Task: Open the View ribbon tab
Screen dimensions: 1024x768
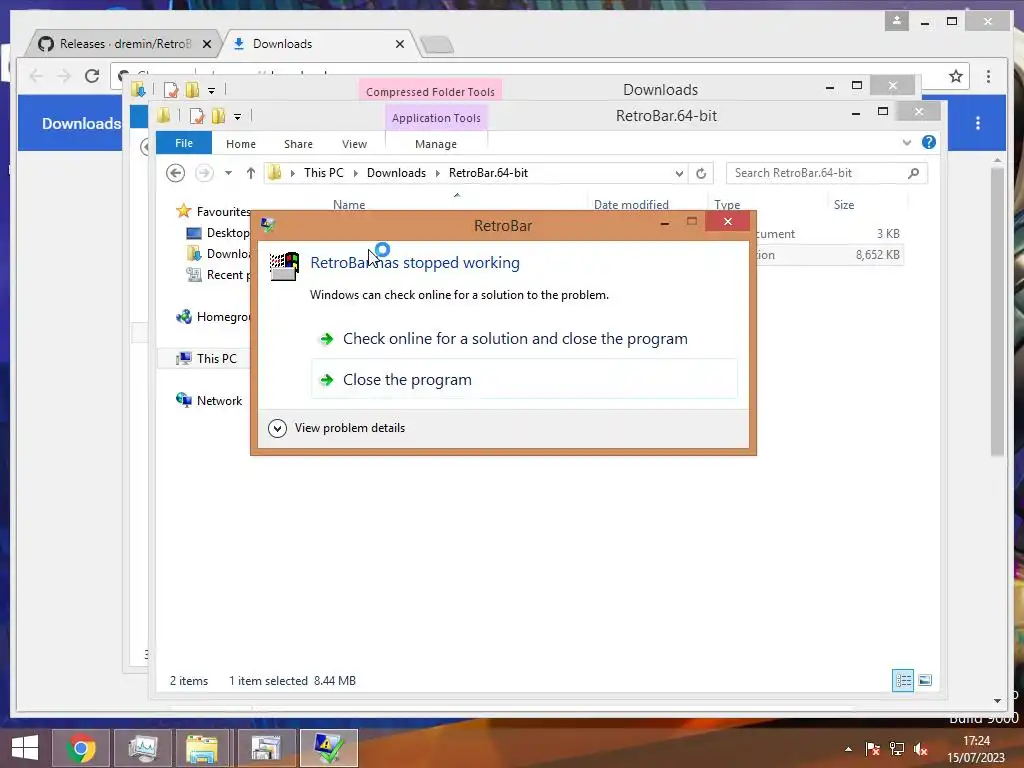Action: pyautogui.click(x=355, y=144)
